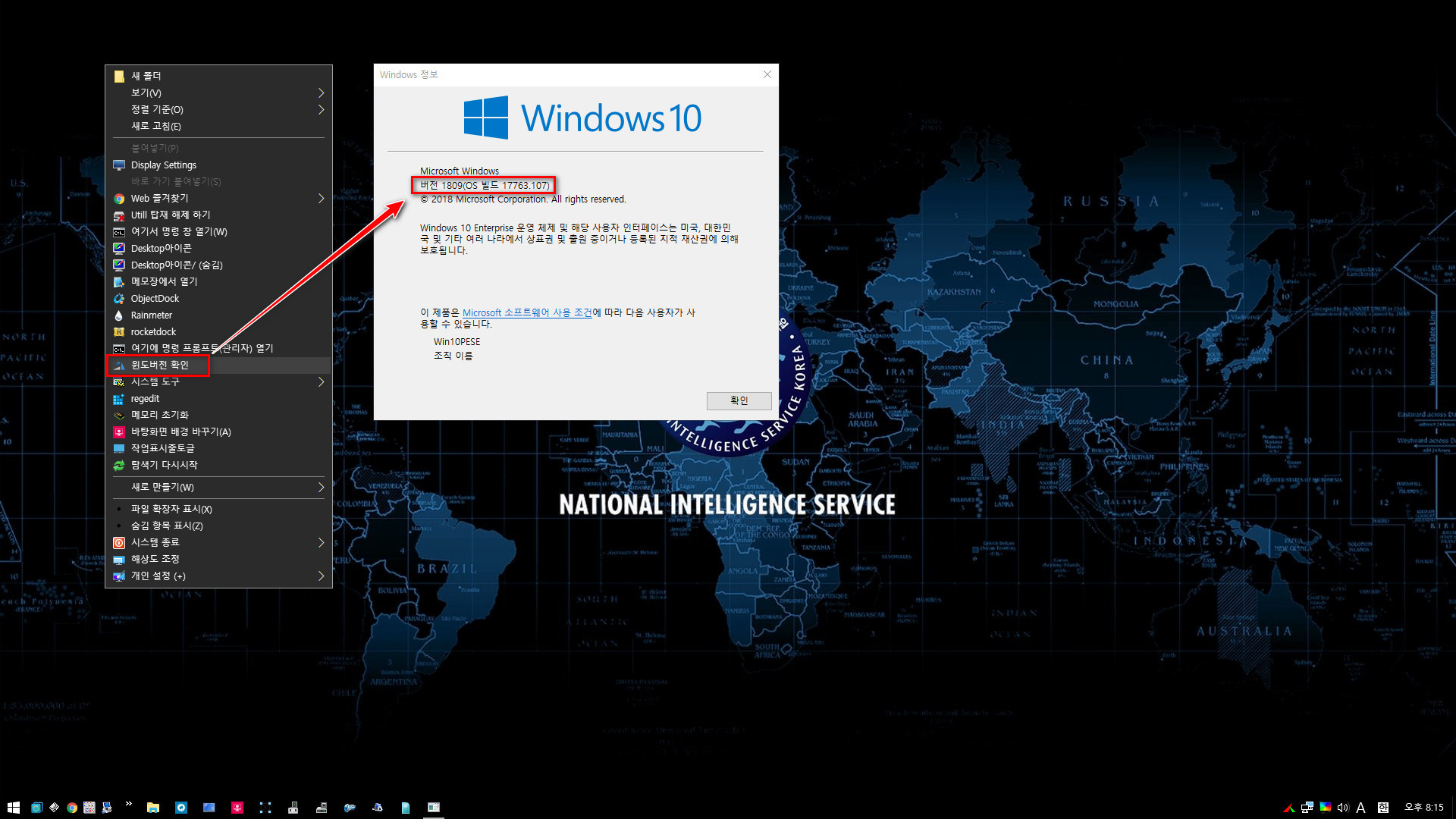
Task: Click the Rainmeter droplet icon in menu
Action: click(x=119, y=315)
